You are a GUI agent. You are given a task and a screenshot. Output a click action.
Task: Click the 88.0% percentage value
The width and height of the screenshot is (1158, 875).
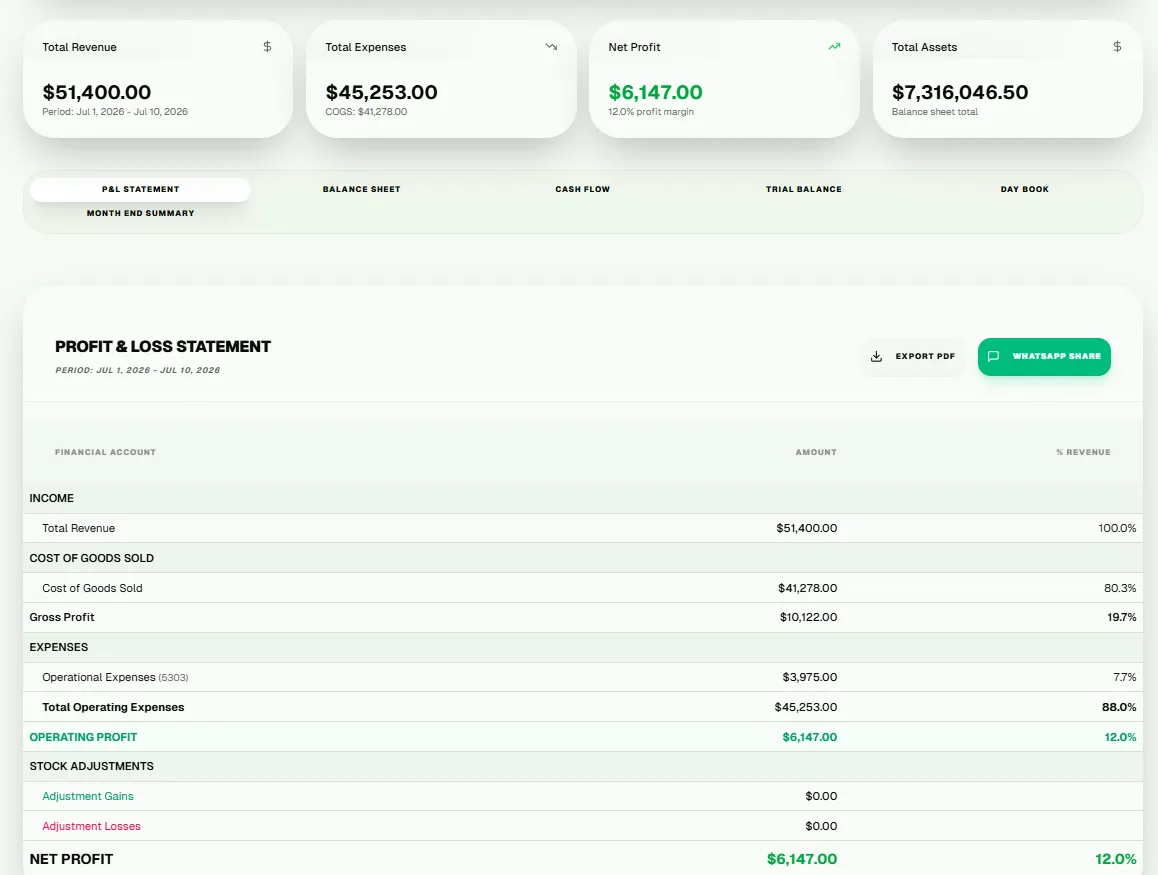(x=1119, y=707)
